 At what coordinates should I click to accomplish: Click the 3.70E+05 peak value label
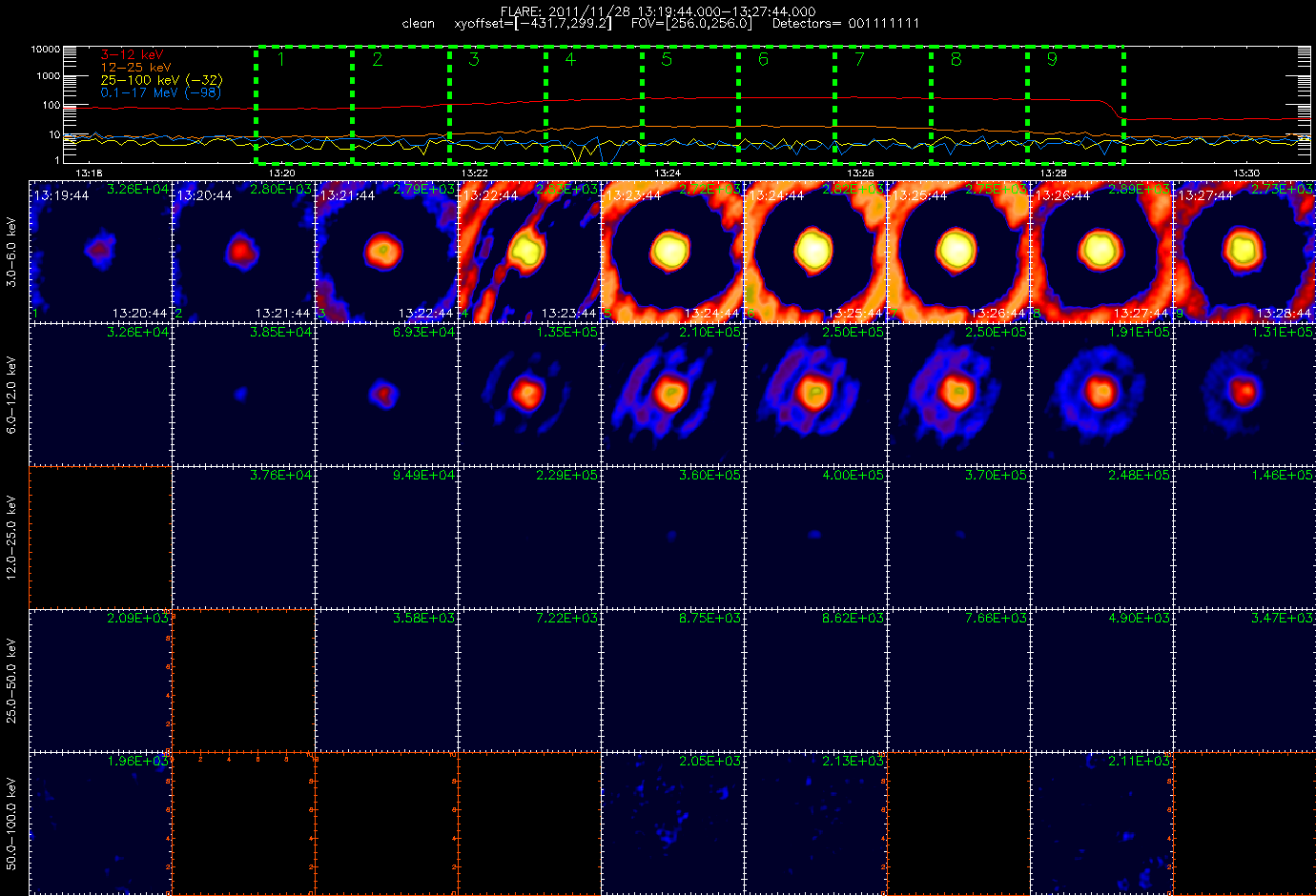click(x=996, y=475)
